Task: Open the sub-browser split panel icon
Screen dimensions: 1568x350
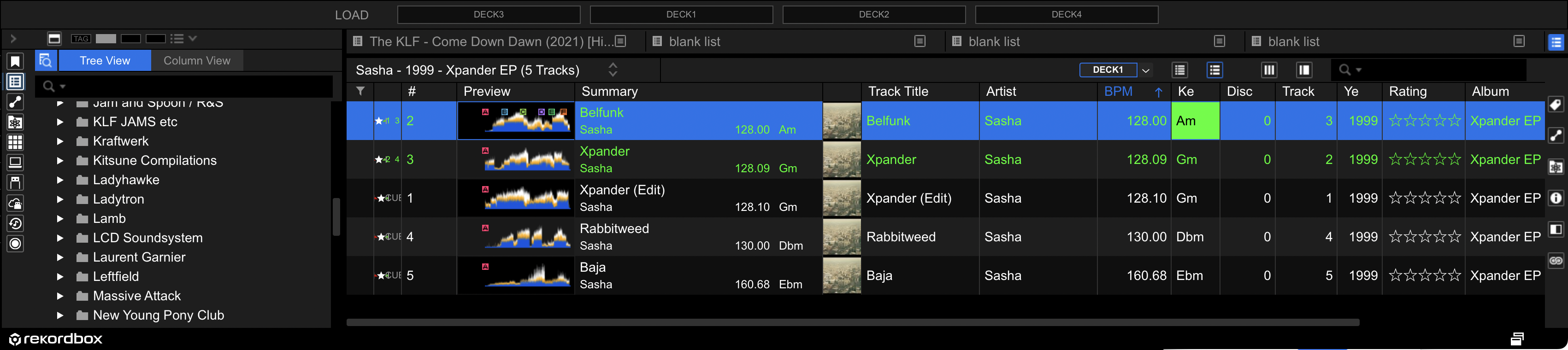Action: [1556, 229]
